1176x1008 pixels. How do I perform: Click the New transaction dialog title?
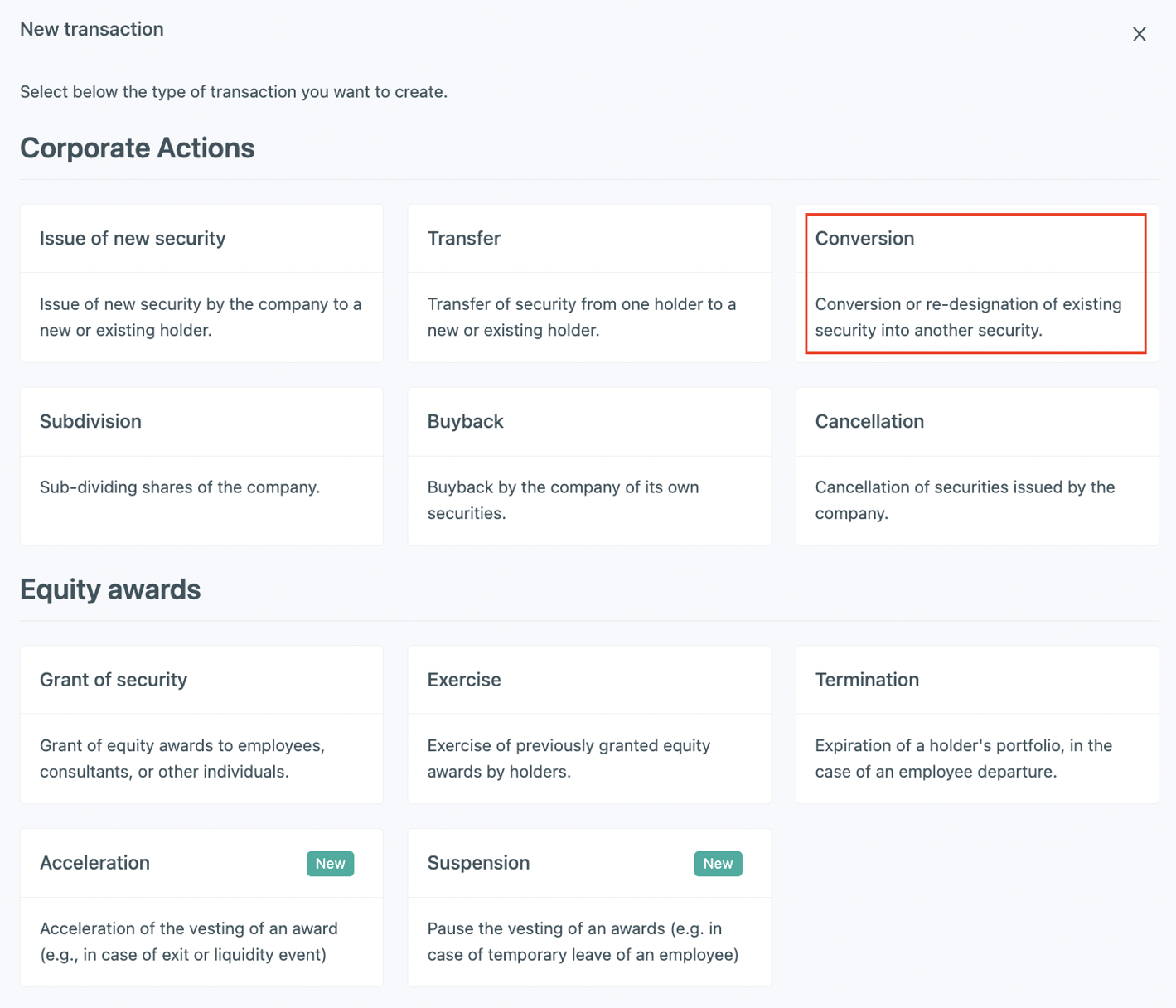click(x=91, y=29)
